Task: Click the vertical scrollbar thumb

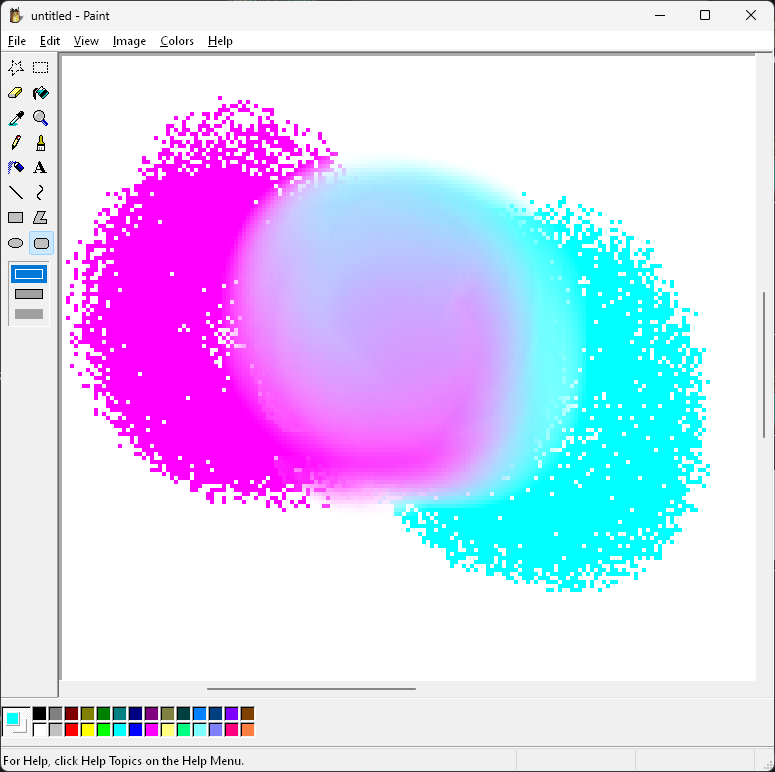Action: pos(764,365)
